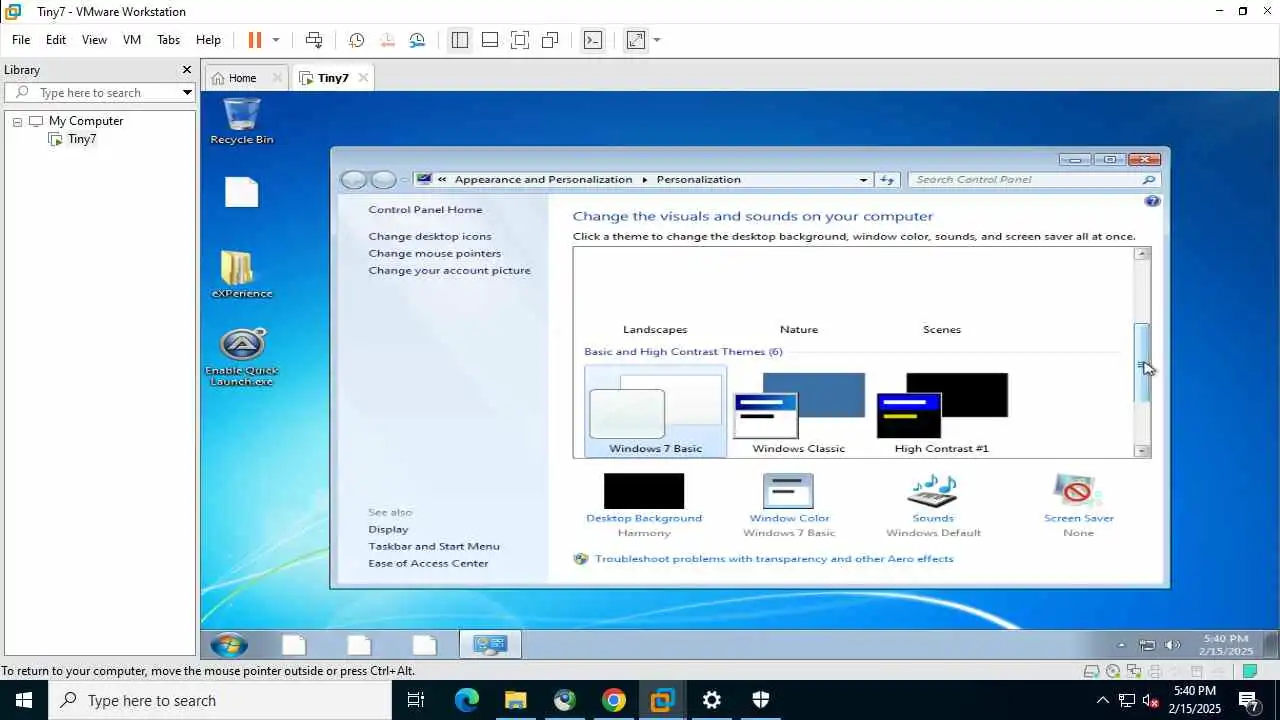Image resolution: width=1280 pixels, height=720 pixels.
Task: Open the View menu
Action: pos(94,40)
